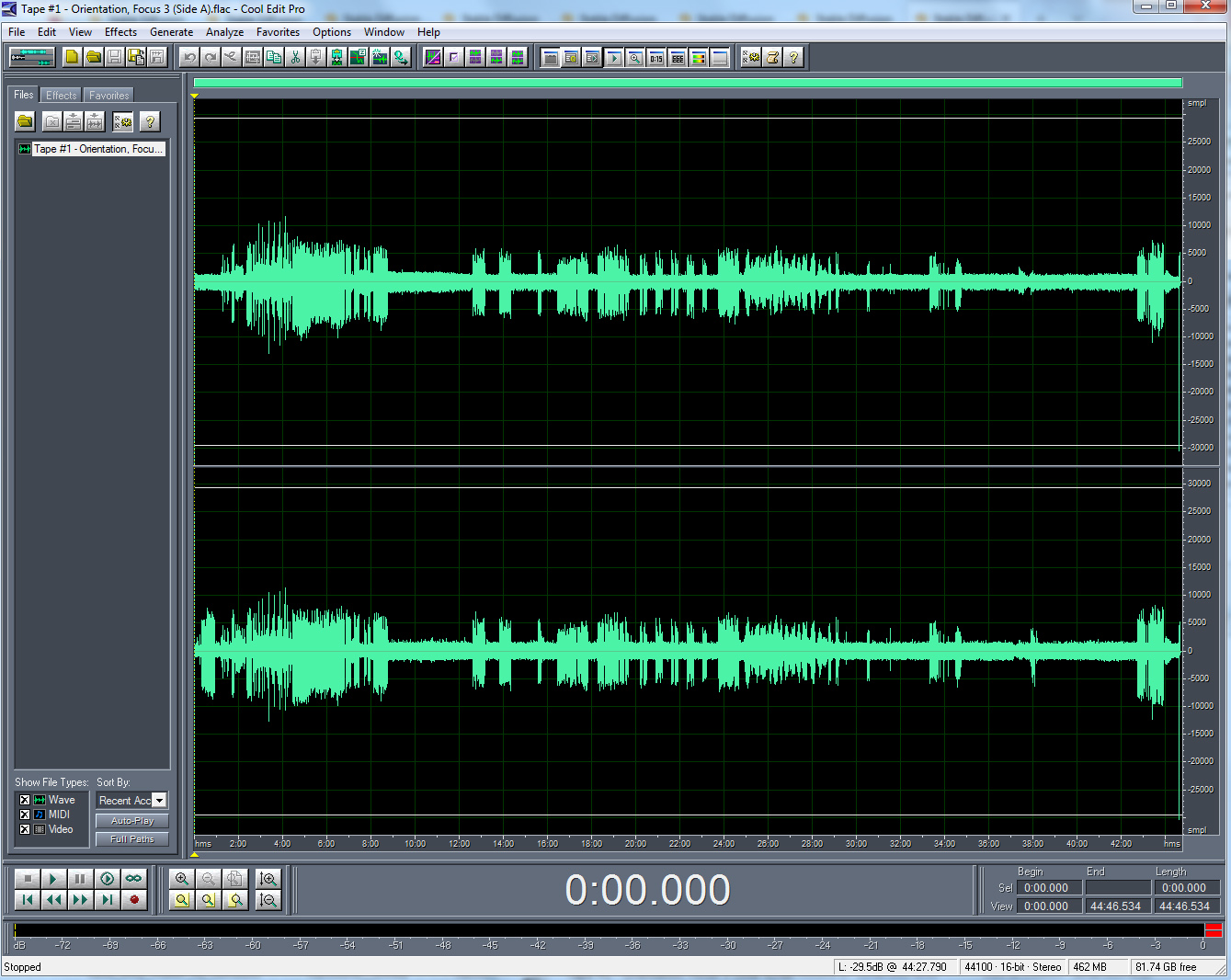This screenshot has height=980, width=1231.
Task: Click the Redo arrow in the toolbar
Action: tap(211, 57)
